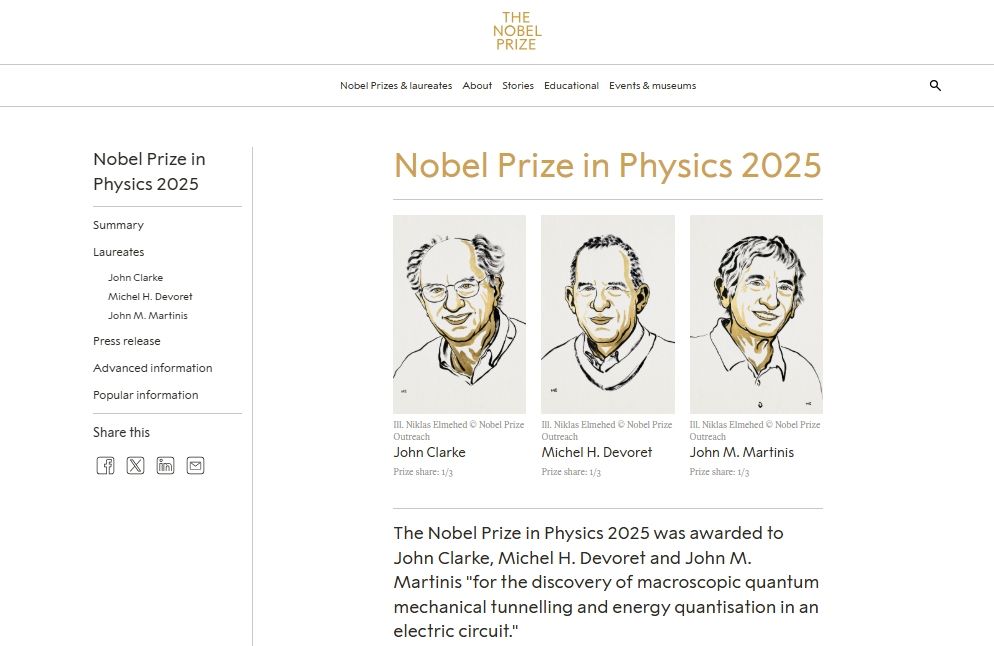The width and height of the screenshot is (994, 646).
Task: Select John M. Martinis in the sidebar
Action: coord(147,315)
